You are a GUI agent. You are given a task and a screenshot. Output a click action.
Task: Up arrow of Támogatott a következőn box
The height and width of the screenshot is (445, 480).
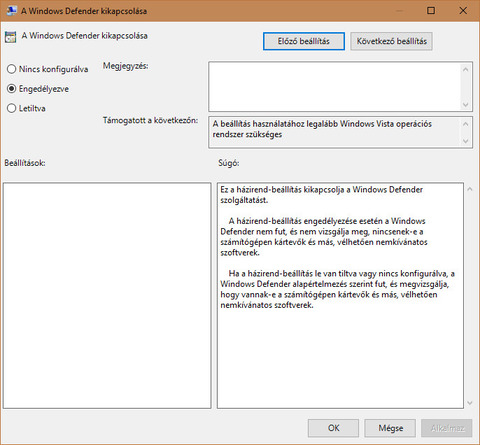tap(466, 124)
